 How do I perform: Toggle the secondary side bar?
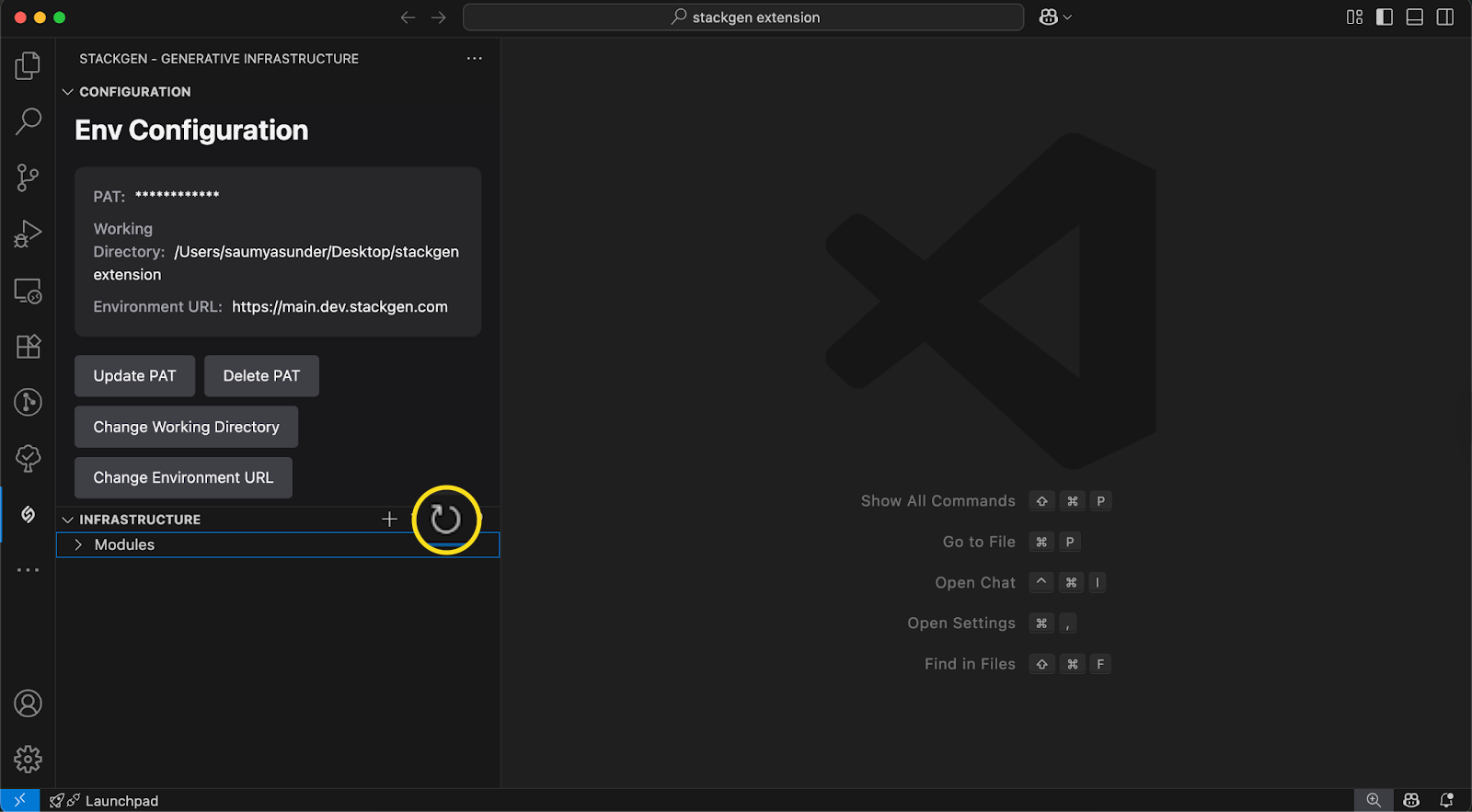[1445, 17]
